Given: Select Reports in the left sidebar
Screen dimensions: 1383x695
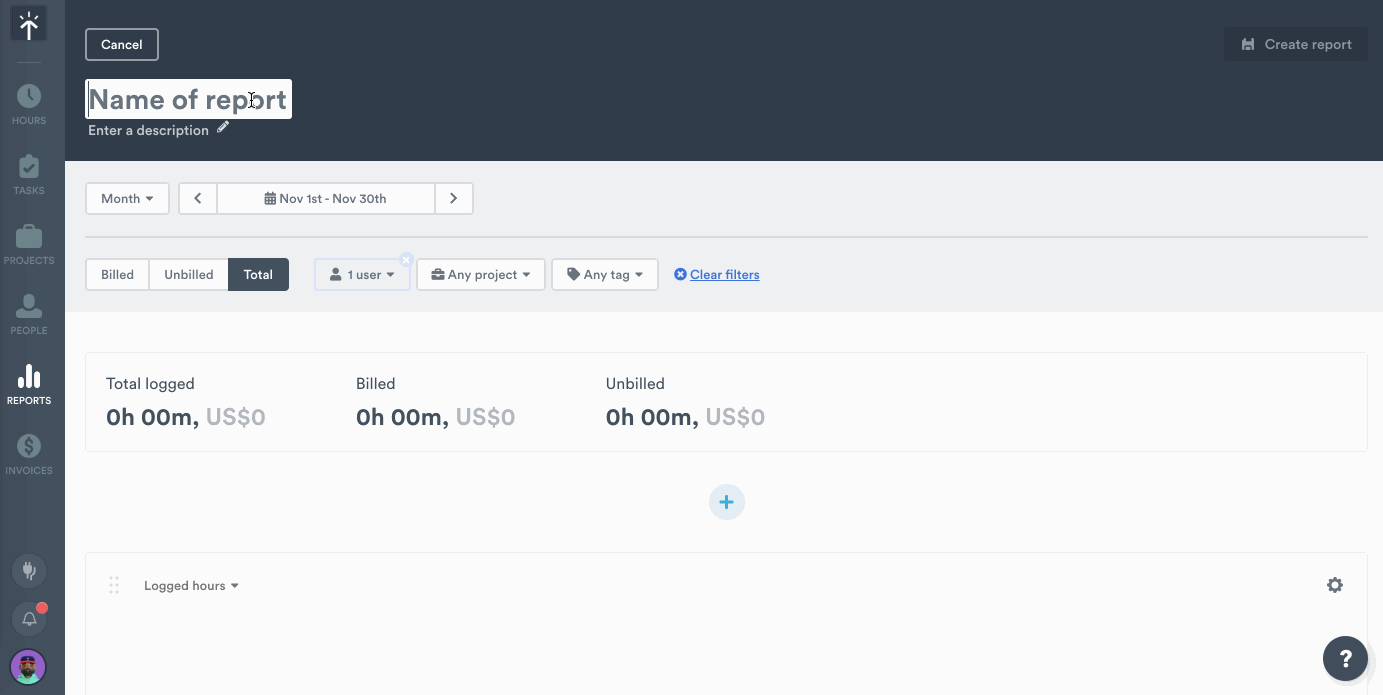Looking at the screenshot, I should [x=28, y=382].
